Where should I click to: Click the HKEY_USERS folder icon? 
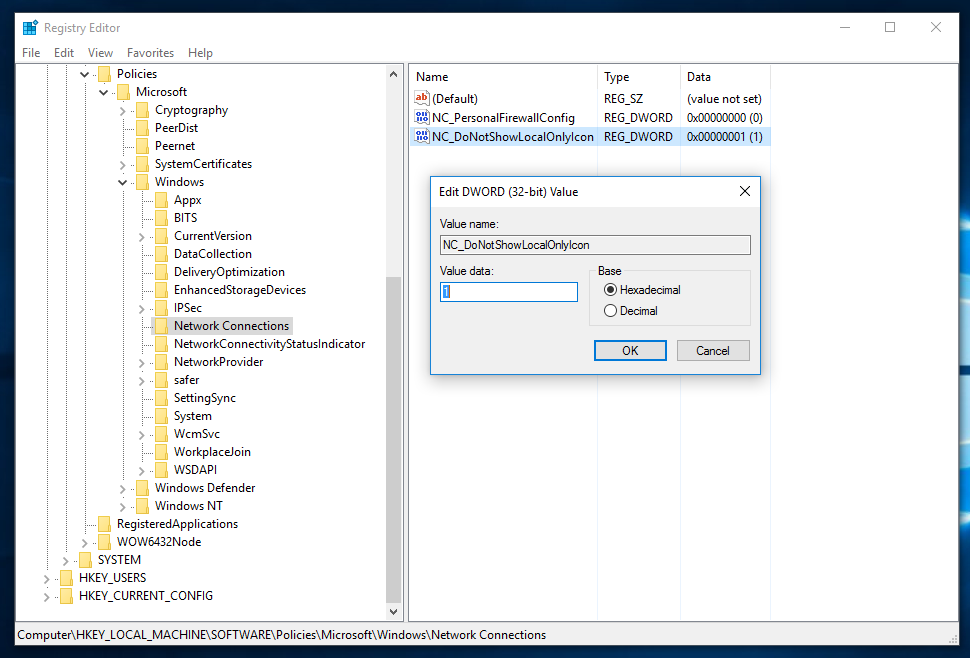tap(66, 578)
